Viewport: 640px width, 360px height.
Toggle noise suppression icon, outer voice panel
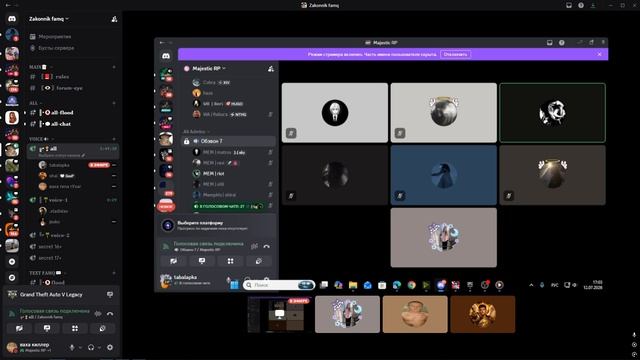click(x=98, y=313)
